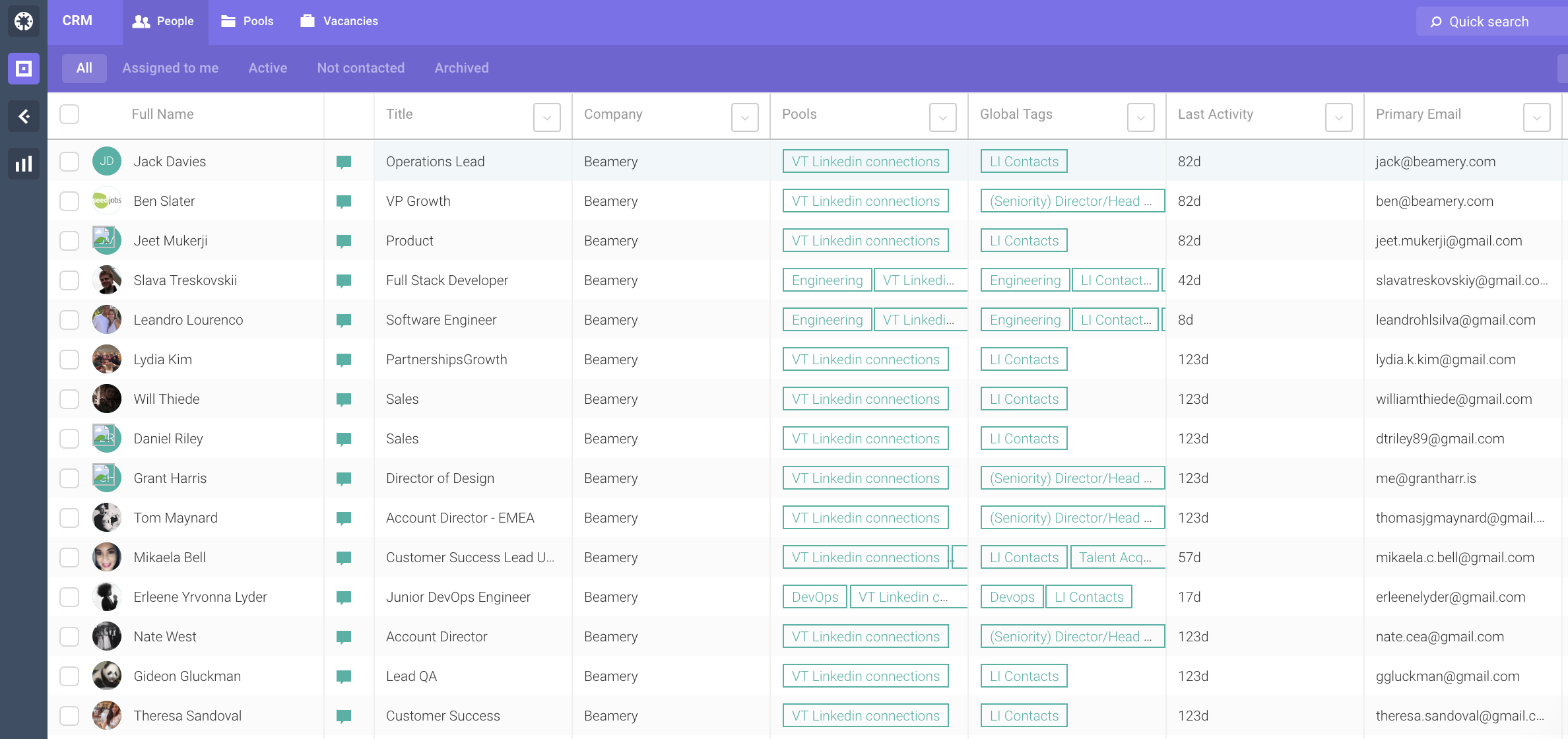Click Vacancies briefcase icon in top bar
Viewport: 1568px width, 739px height.
click(307, 21)
